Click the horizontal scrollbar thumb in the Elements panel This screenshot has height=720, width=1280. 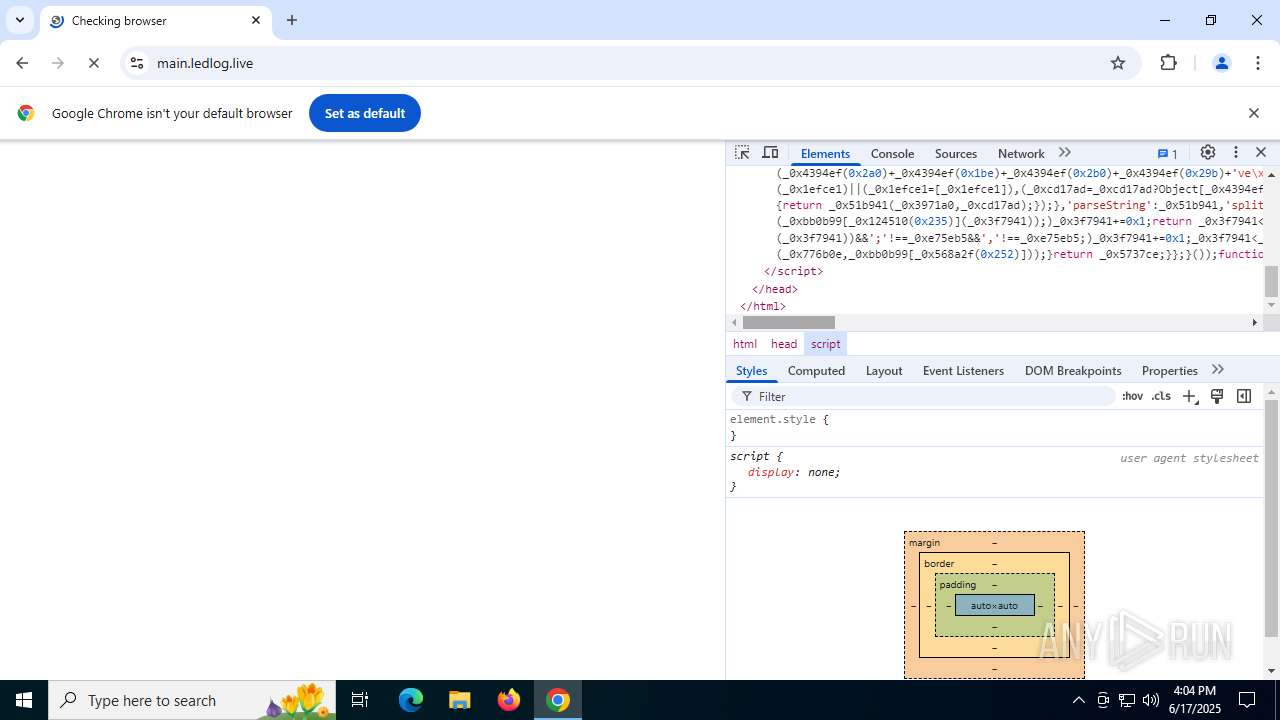(x=789, y=322)
